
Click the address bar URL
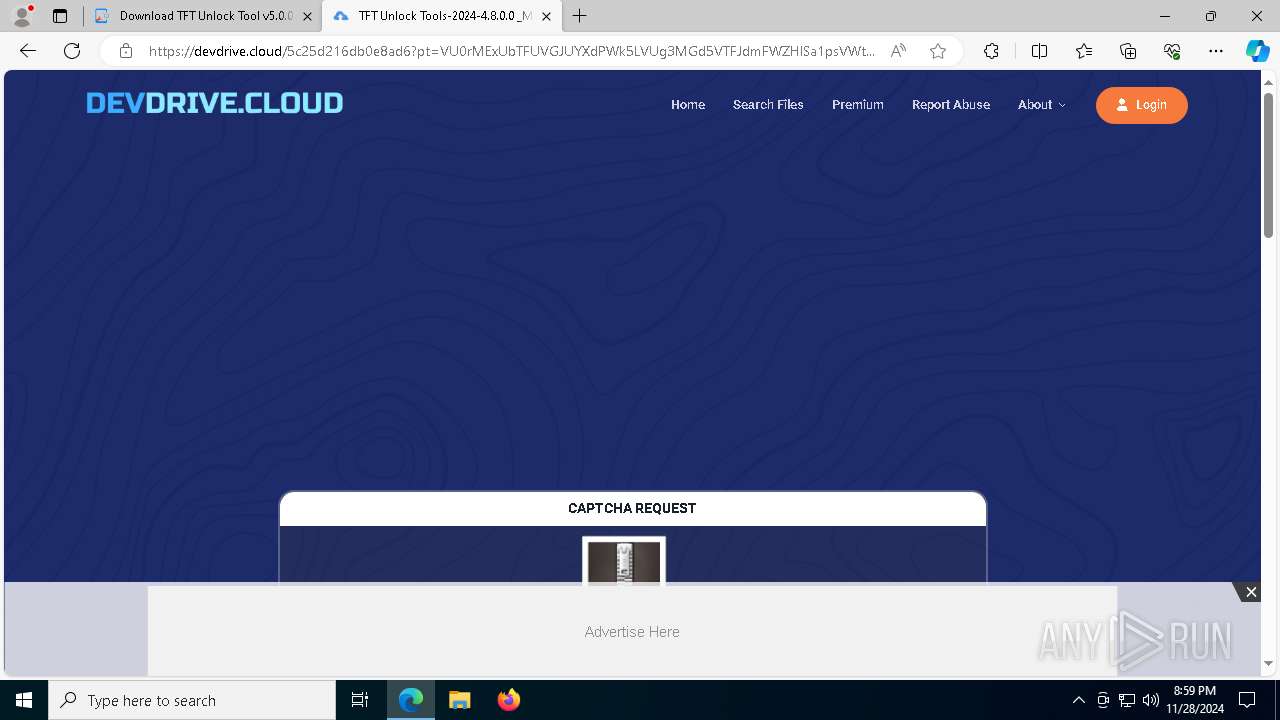(512, 51)
